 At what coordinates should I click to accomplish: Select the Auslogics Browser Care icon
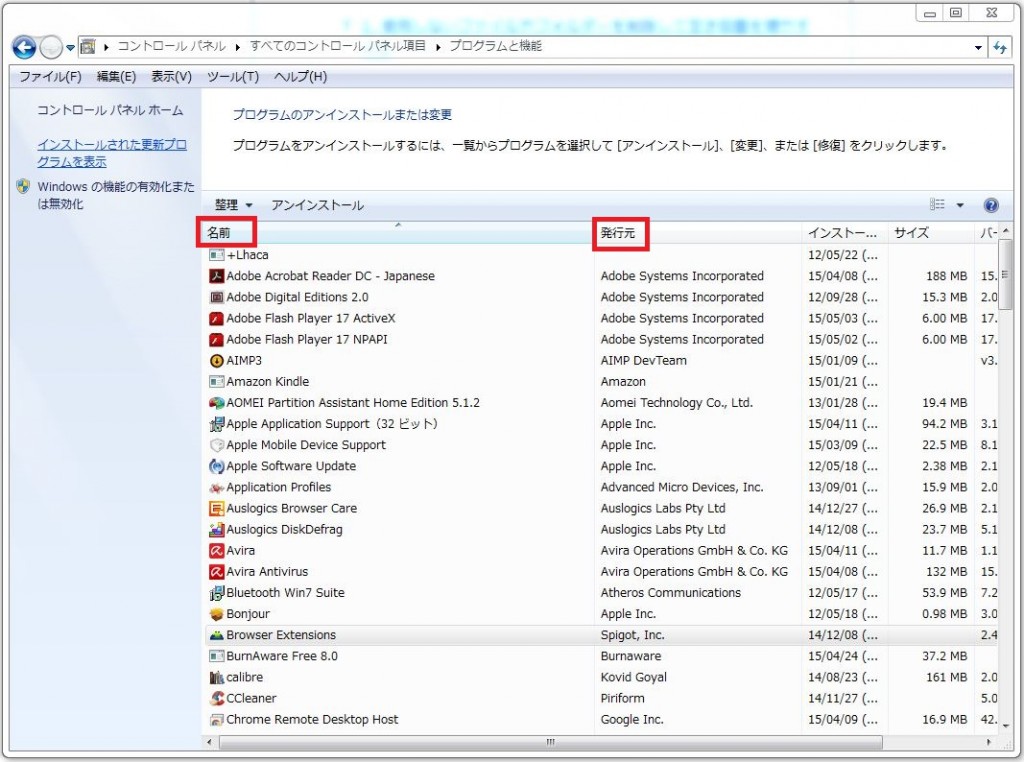click(x=216, y=509)
